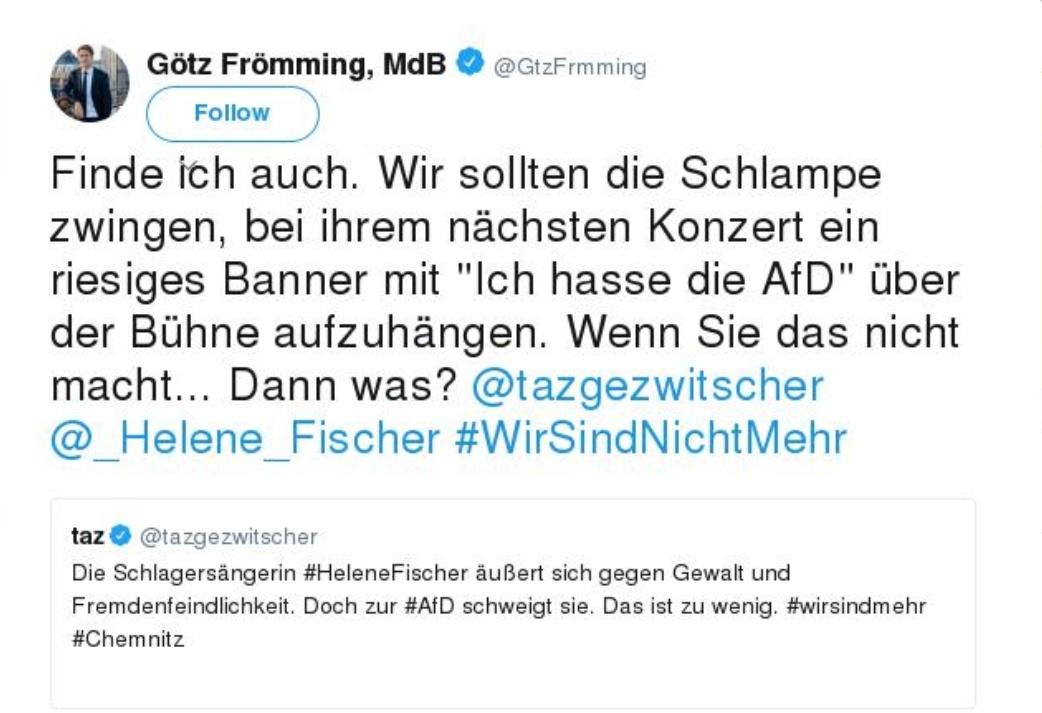The image size is (1042, 713).
Task: Open the @_Helene_Fischer mention
Action: click(245, 437)
